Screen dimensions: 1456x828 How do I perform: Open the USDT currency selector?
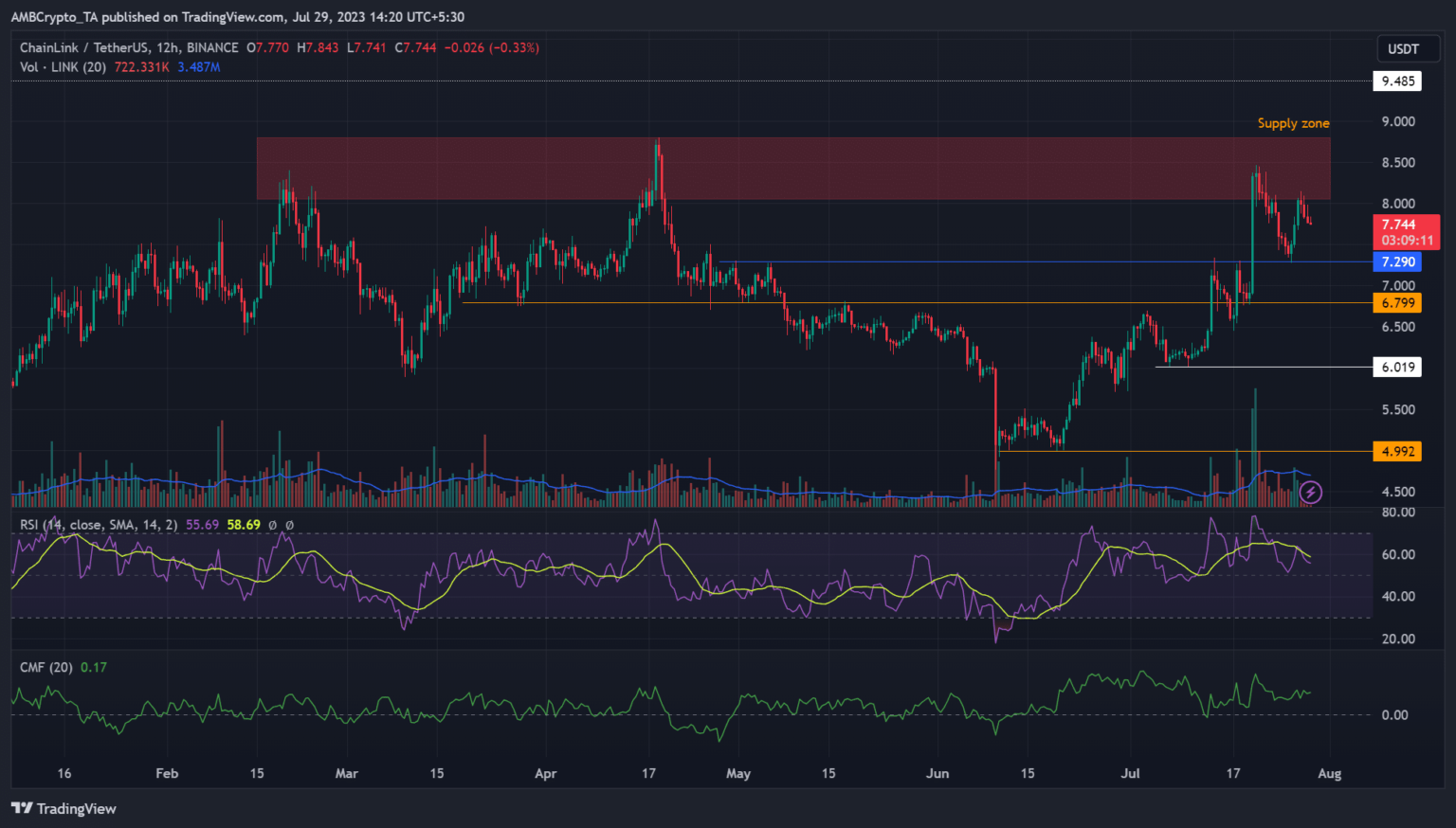[1403, 49]
